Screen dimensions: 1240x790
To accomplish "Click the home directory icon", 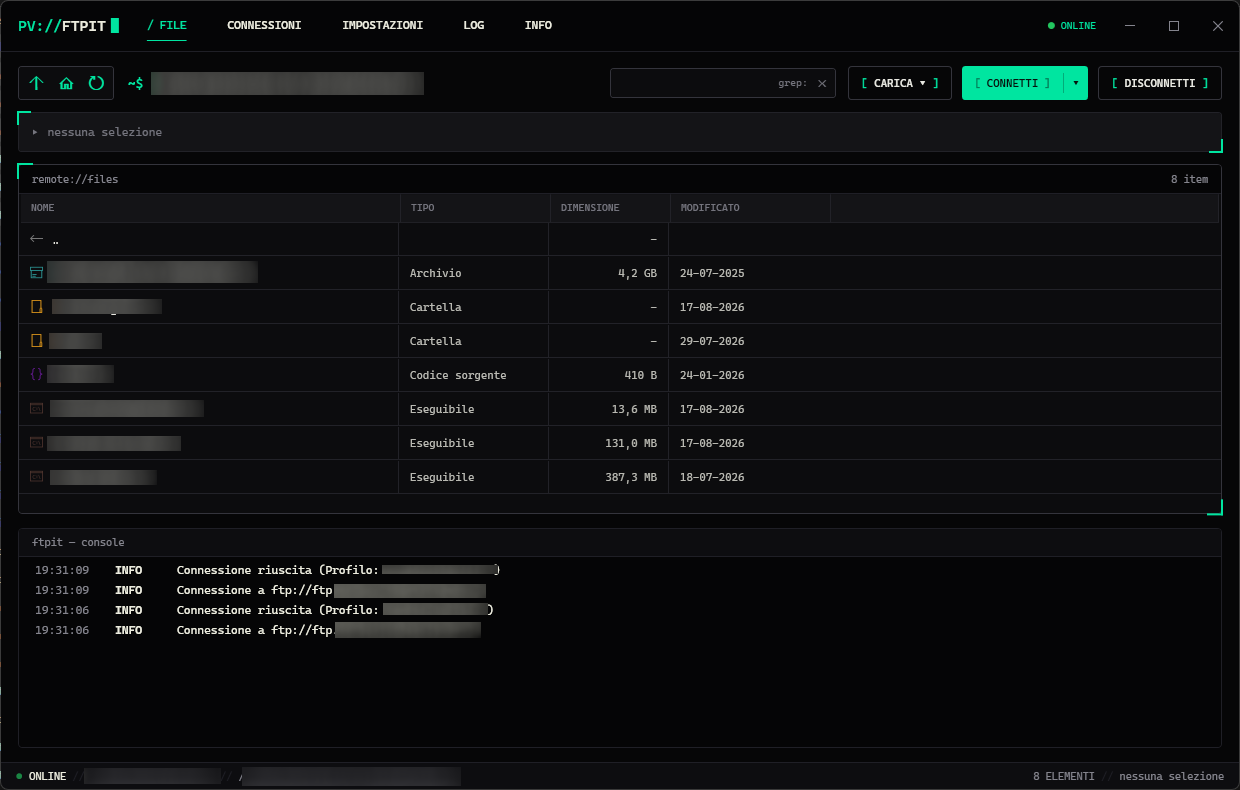I will tap(66, 84).
